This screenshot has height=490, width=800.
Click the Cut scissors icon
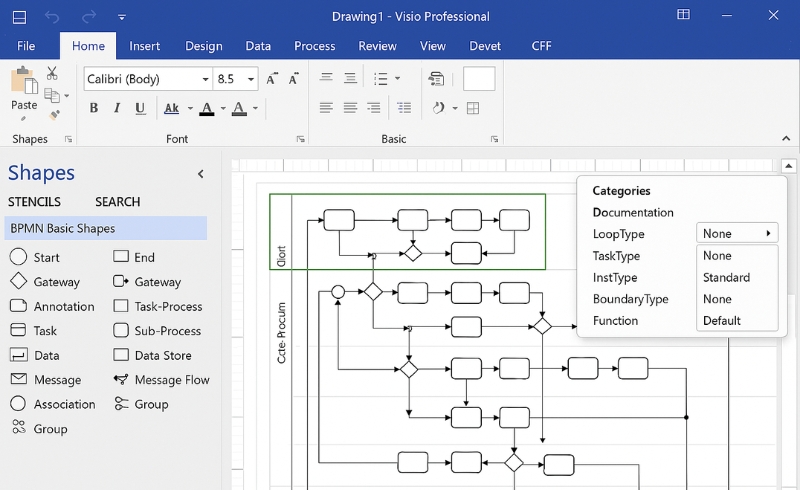(52, 74)
